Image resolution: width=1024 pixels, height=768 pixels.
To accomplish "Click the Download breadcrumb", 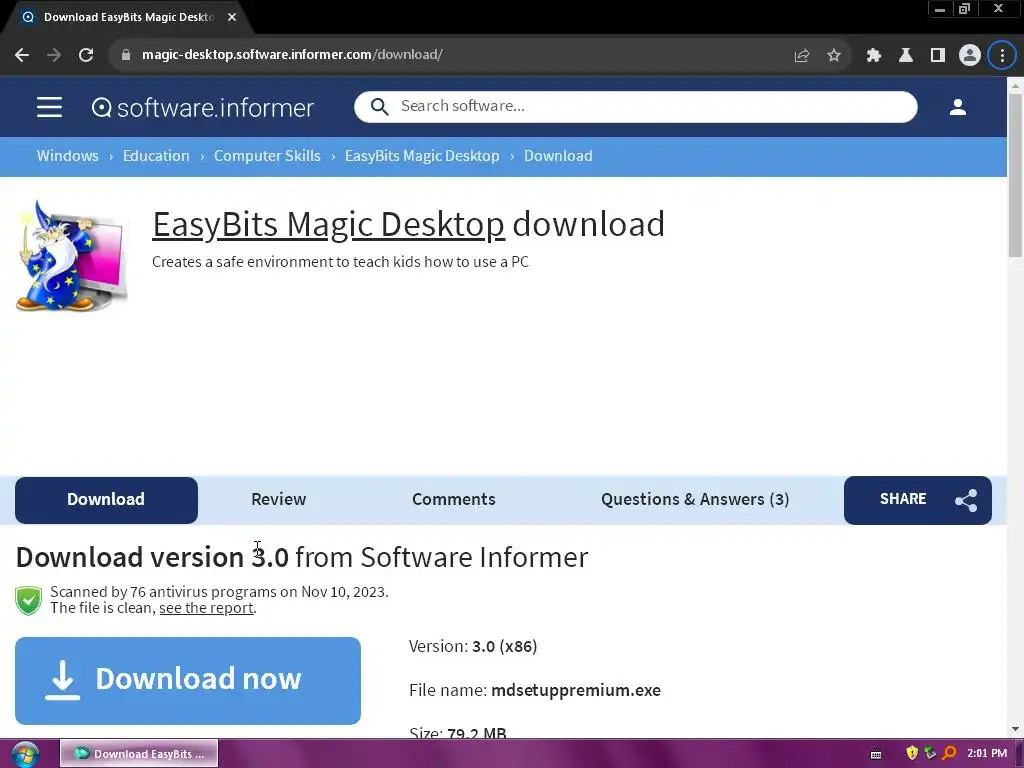I will [558, 156].
